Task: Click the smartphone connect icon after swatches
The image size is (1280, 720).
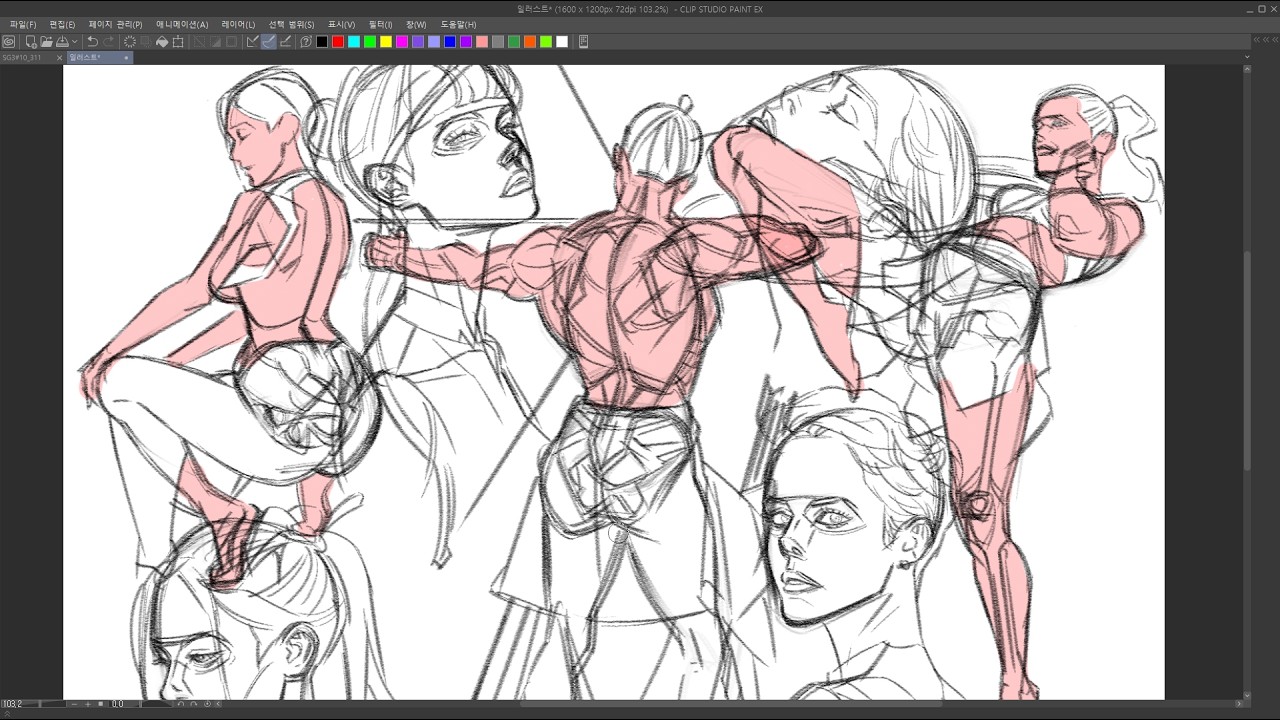Action: pos(584,41)
